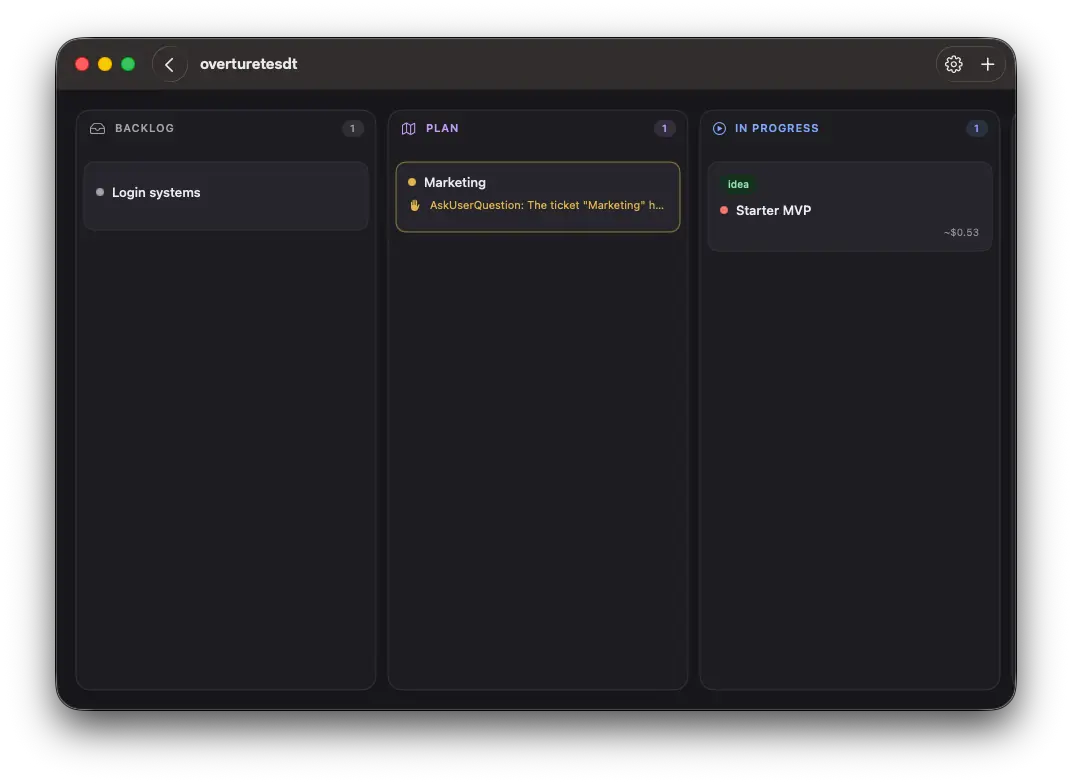The image size is (1072, 784).
Task: Click the idea tag on Starter MVP card
Action: (x=738, y=185)
